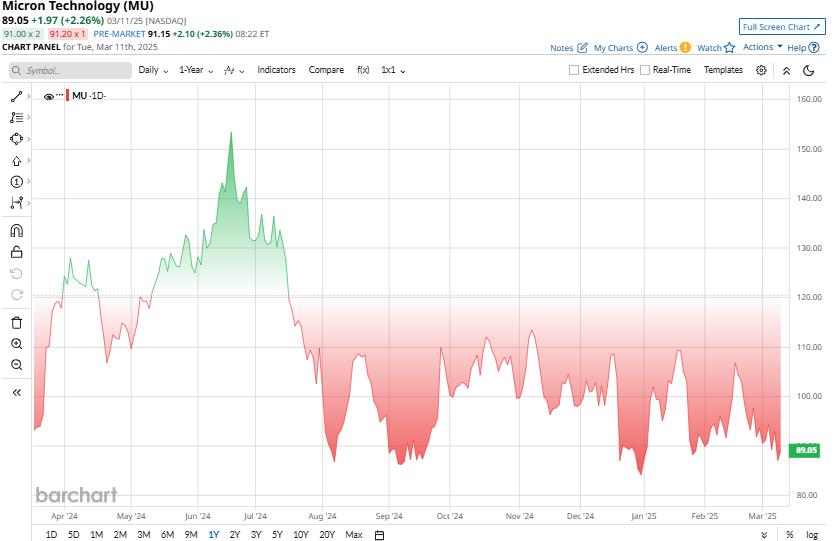
Task: Open the chart type dropdown
Action: [234, 70]
